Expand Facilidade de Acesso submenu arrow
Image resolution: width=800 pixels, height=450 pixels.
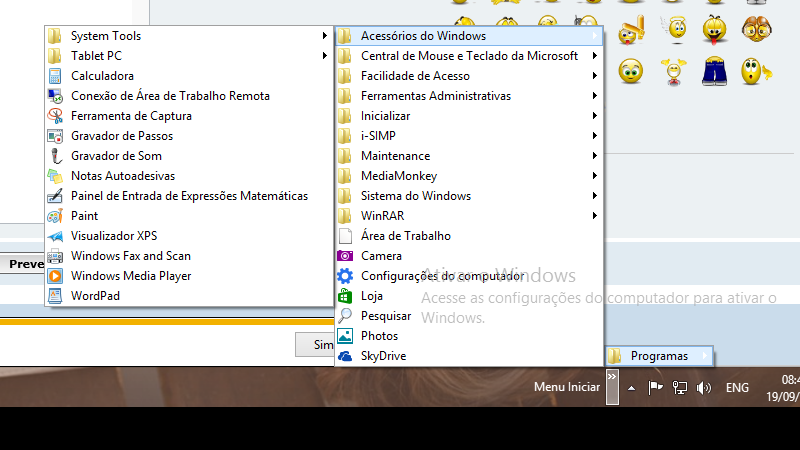(595, 76)
